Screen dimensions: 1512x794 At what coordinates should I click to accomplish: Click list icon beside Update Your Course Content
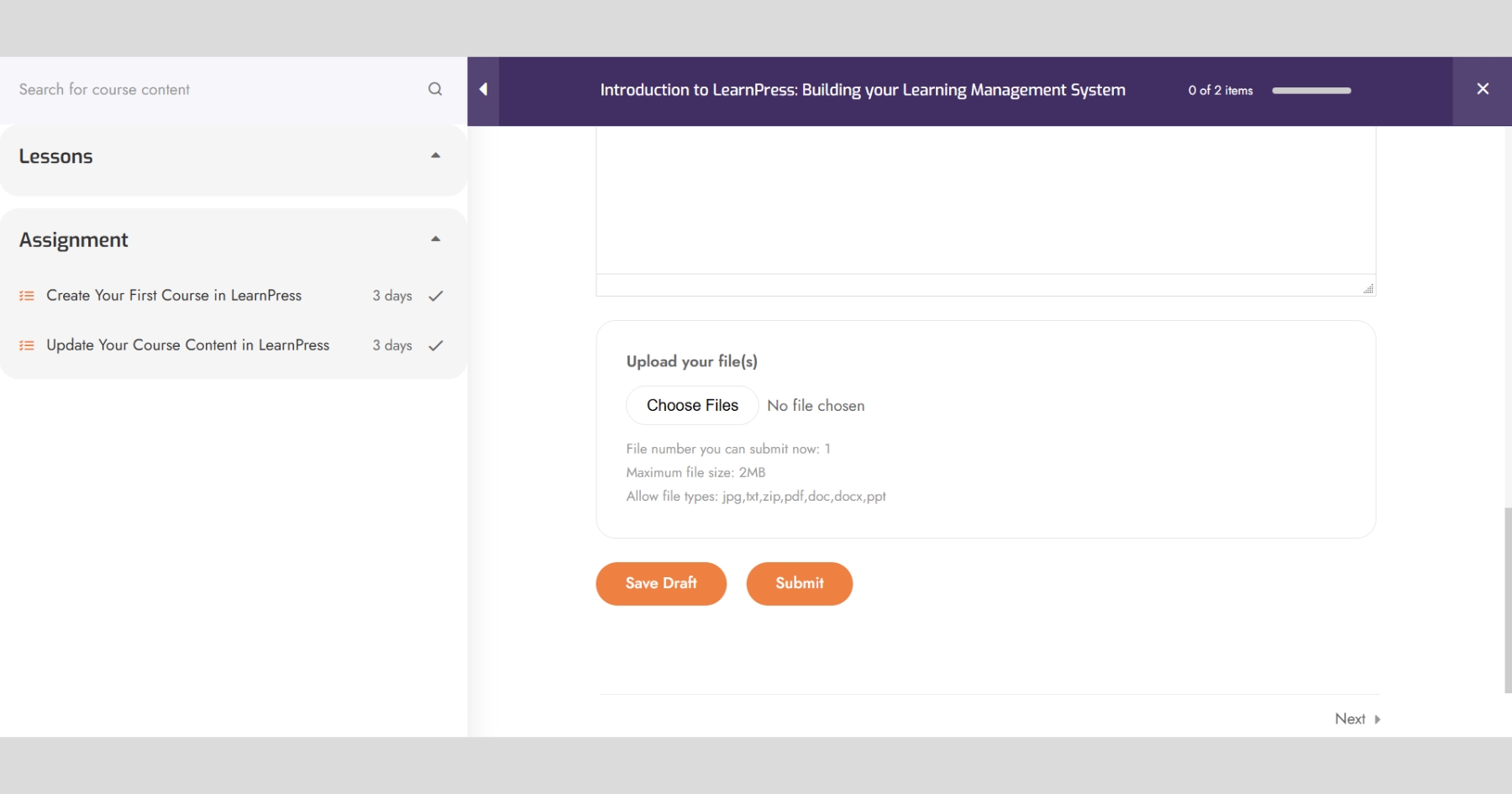[27, 345]
